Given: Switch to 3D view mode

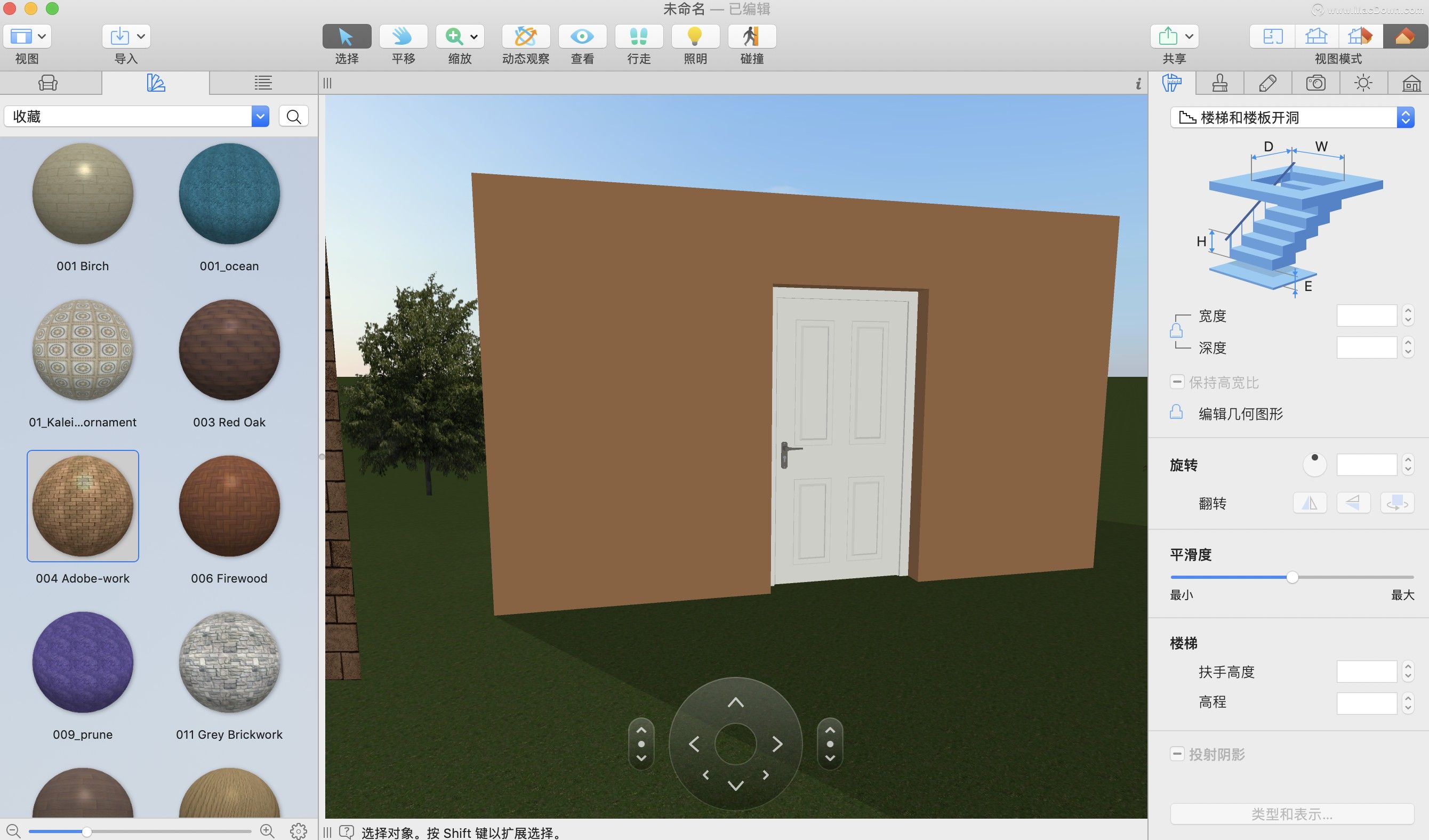Looking at the screenshot, I should coord(1404,36).
